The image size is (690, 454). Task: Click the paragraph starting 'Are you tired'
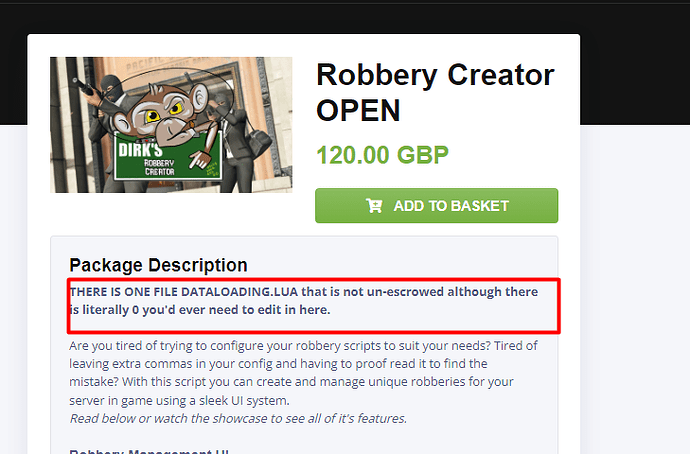[303, 373]
